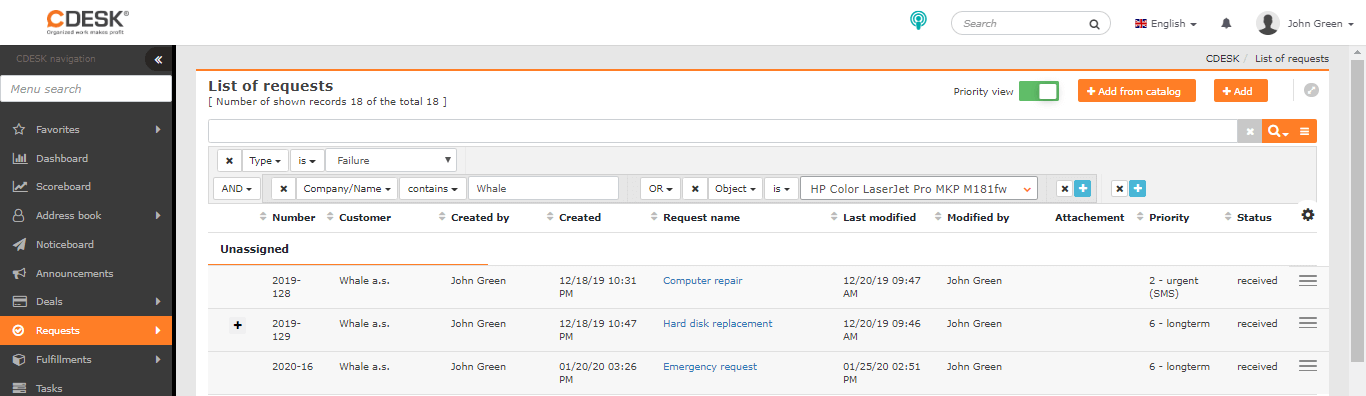Open the notifications bell
1366x396 pixels.
pos(1227,23)
